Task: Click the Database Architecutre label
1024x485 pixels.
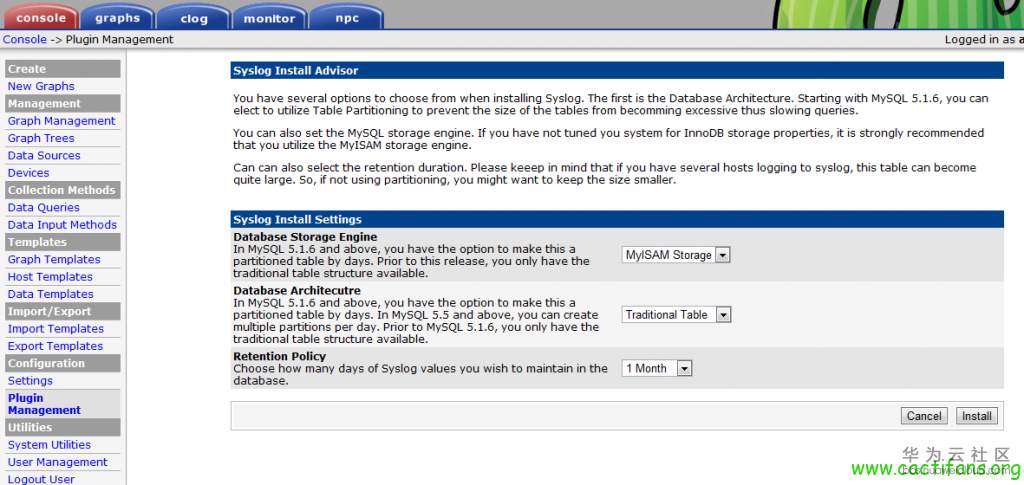Action: (x=296, y=290)
